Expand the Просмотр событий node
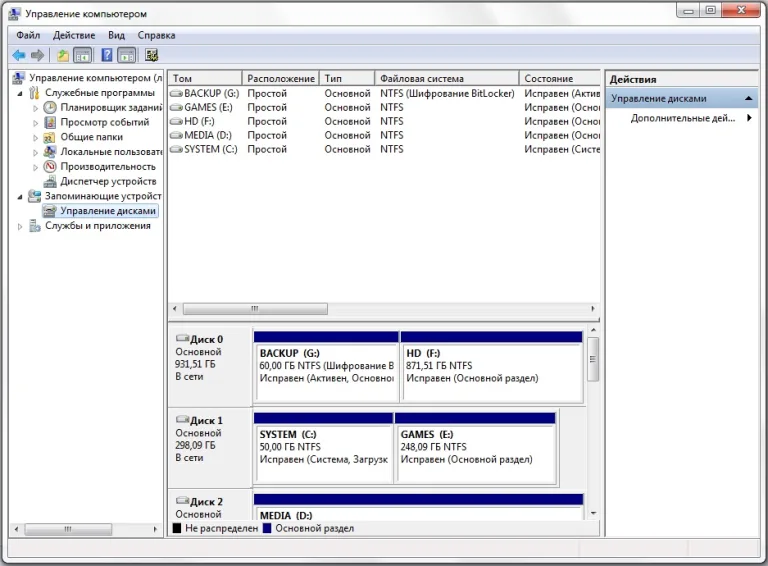The height and width of the screenshot is (566, 768). (x=35, y=122)
